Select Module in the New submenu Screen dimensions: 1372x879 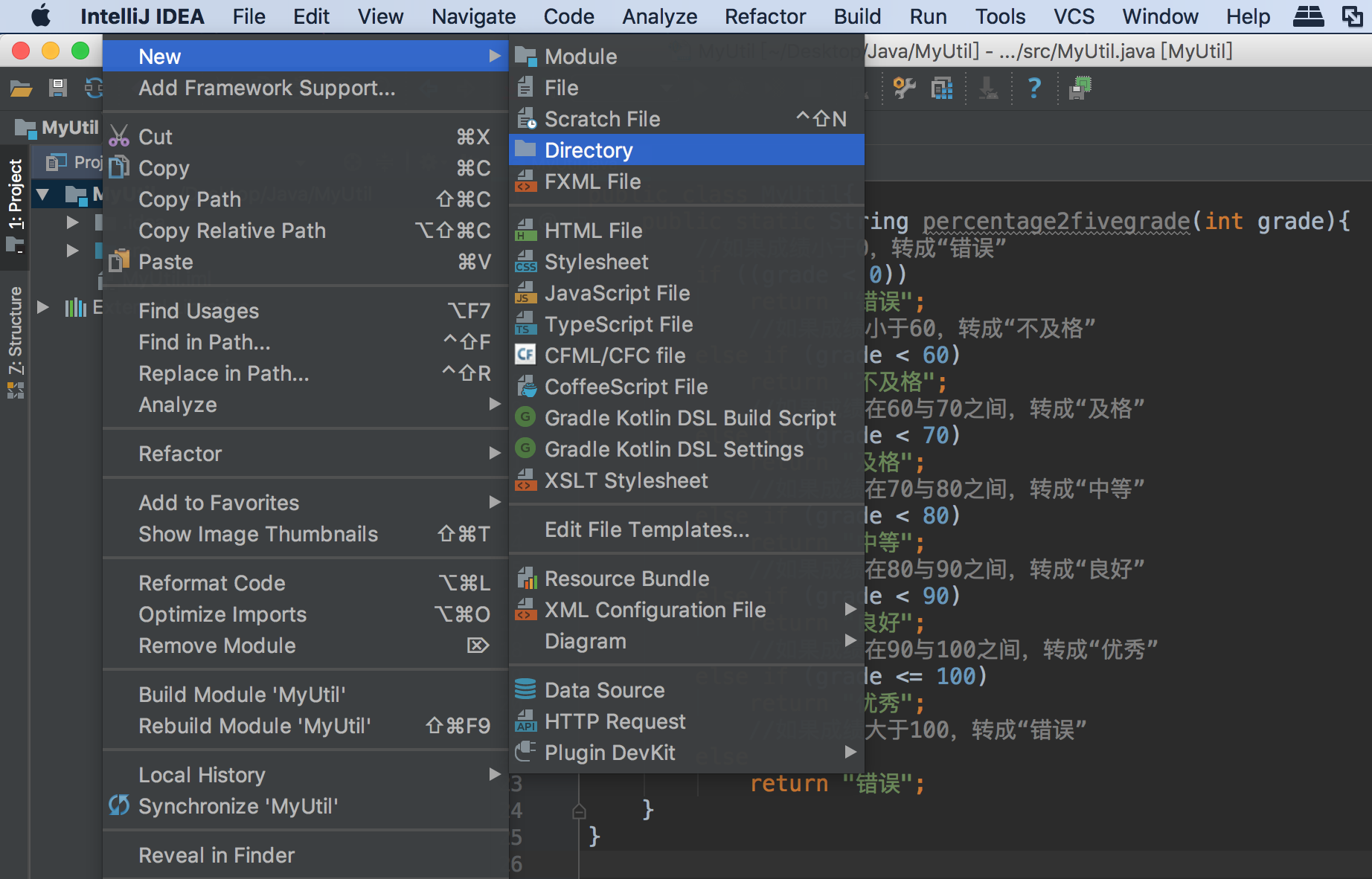click(686, 57)
